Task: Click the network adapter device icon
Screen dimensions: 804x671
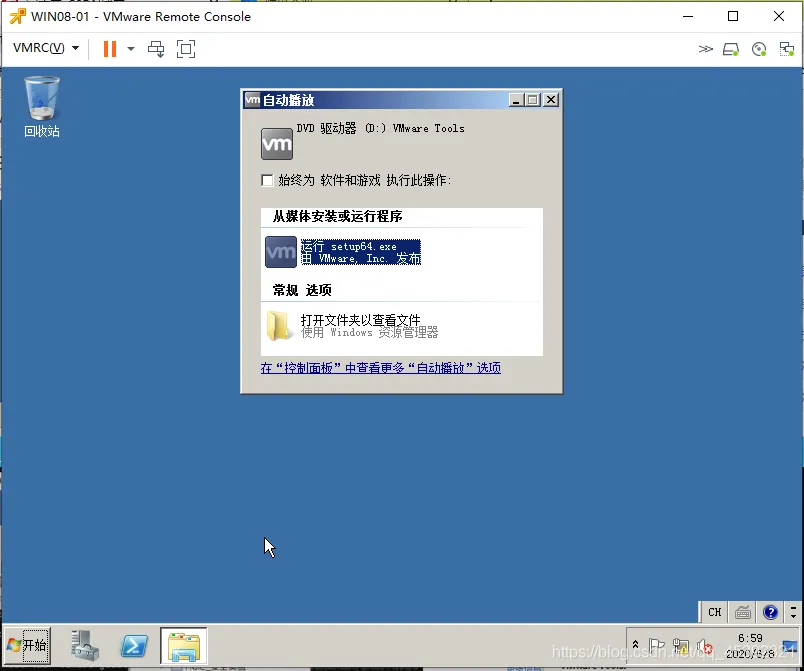Action: [x=787, y=49]
